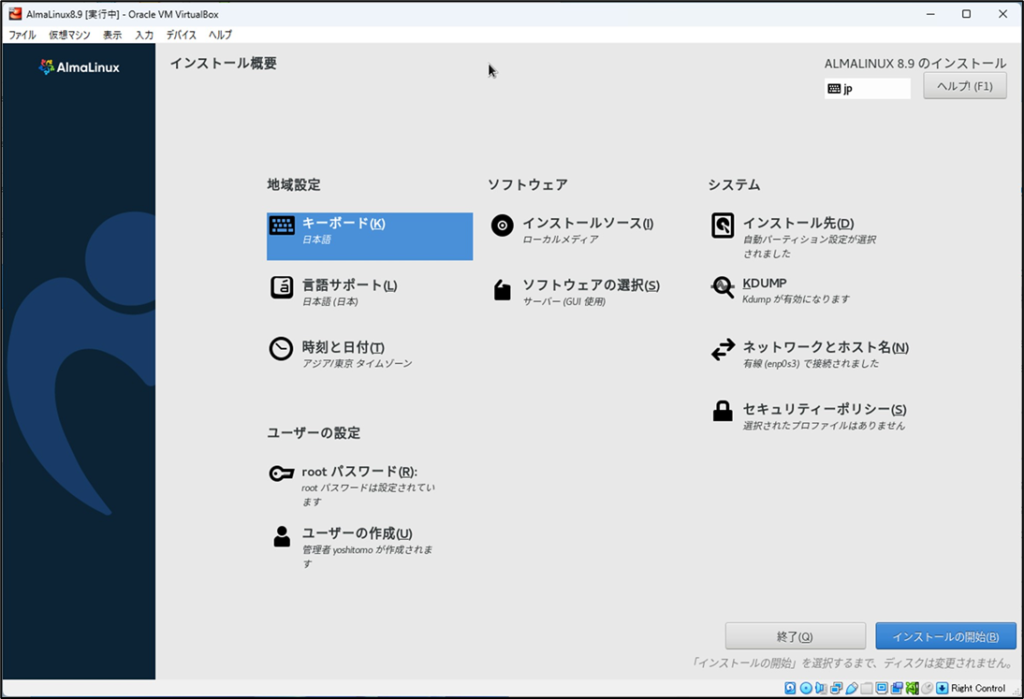Click the ヘルプ! (F1) button
Viewport: 1024px width, 699px height.
coord(965,86)
